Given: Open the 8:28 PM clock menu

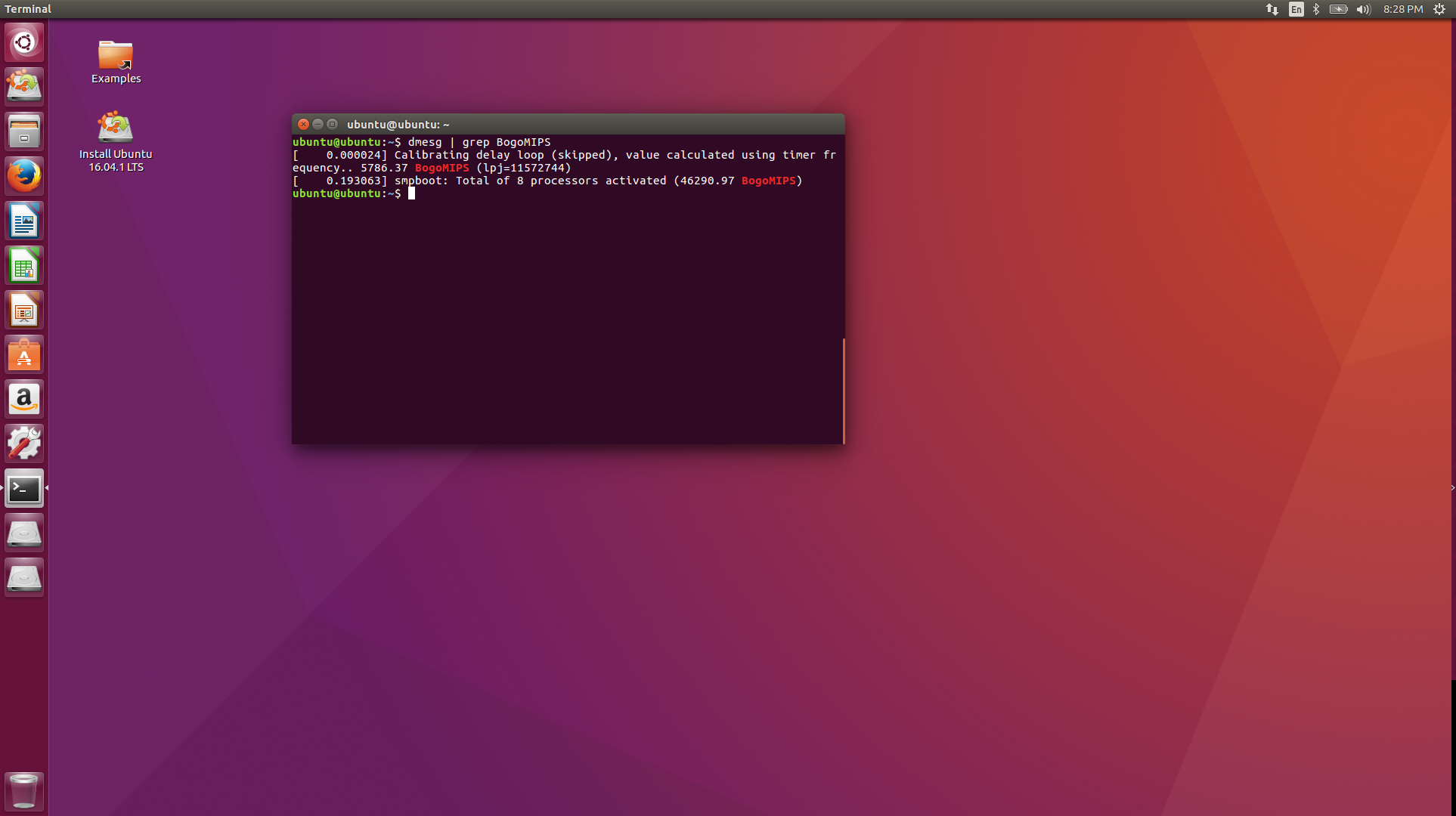Looking at the screenshot, I should [1403, 9].
